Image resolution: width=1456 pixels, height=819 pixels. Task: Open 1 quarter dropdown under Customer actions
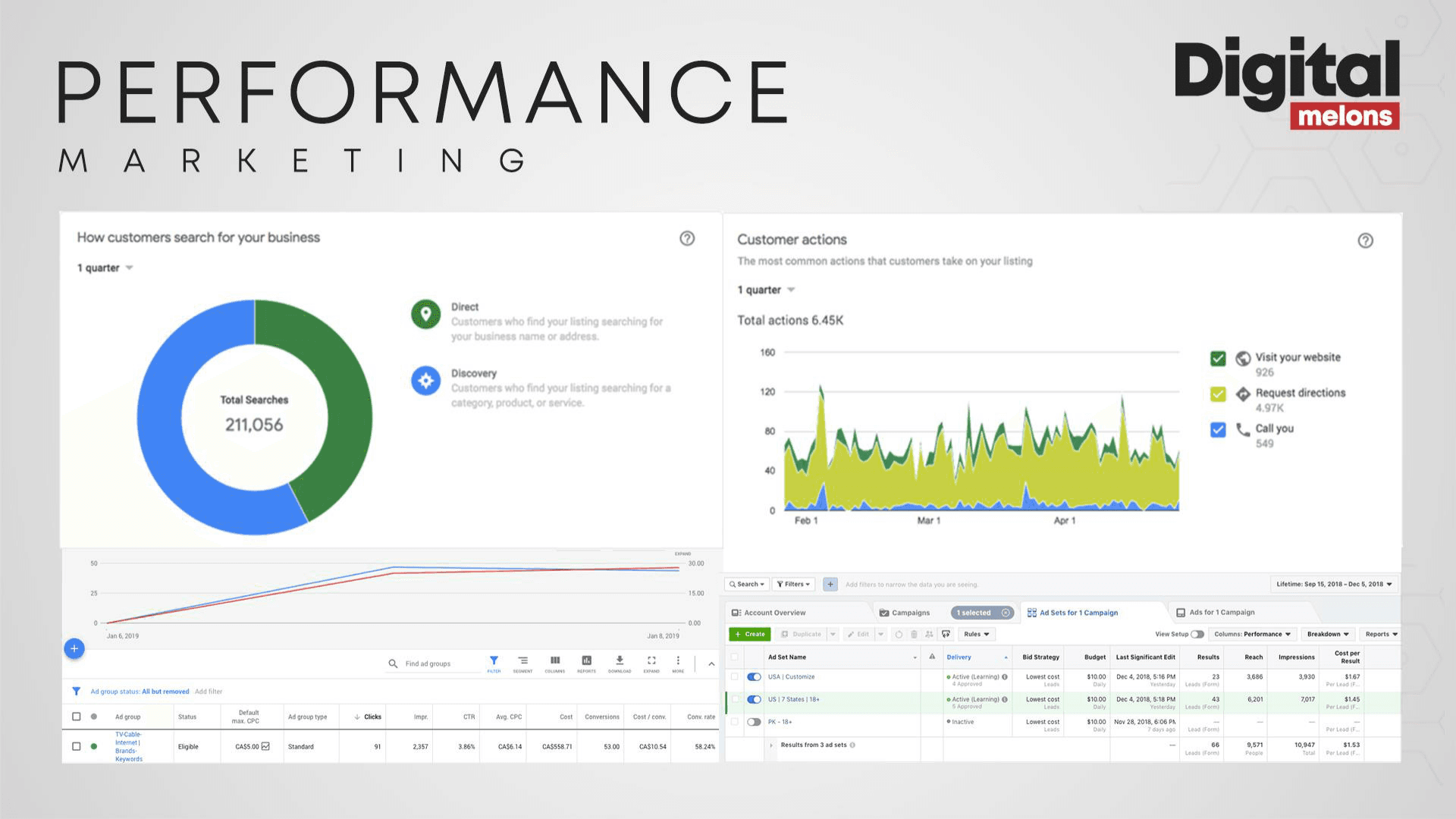pyautogui.click(x=766, y=290)
